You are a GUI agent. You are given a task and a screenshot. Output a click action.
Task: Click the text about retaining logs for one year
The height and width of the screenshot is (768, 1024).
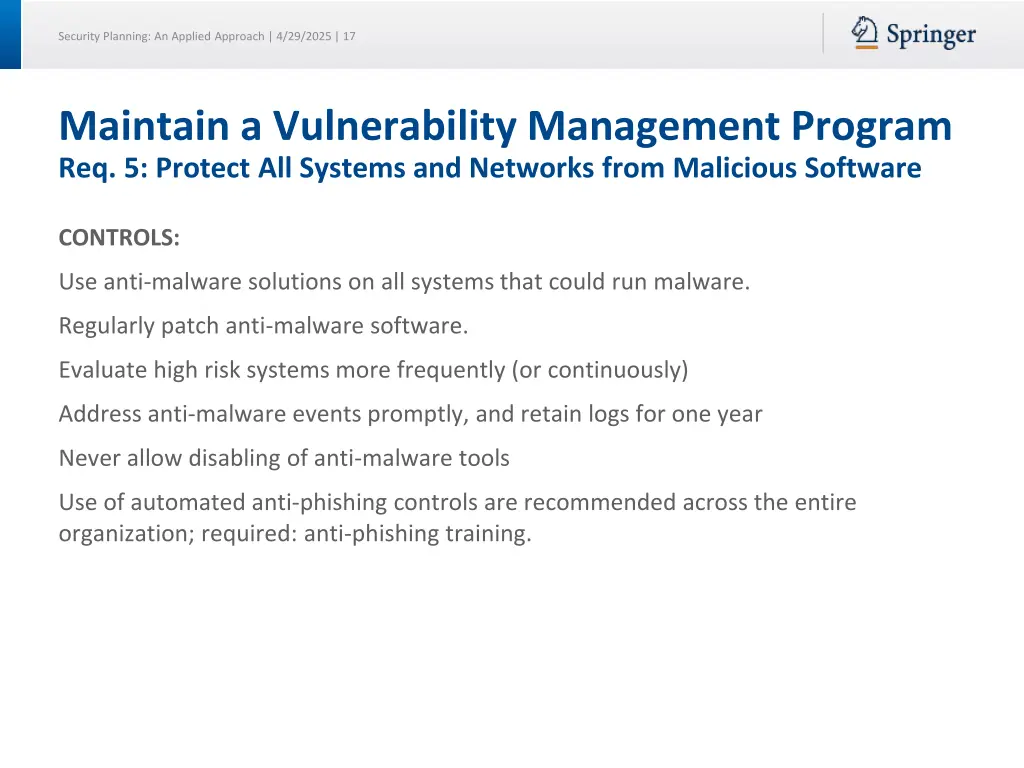click(x=411, y=413)
